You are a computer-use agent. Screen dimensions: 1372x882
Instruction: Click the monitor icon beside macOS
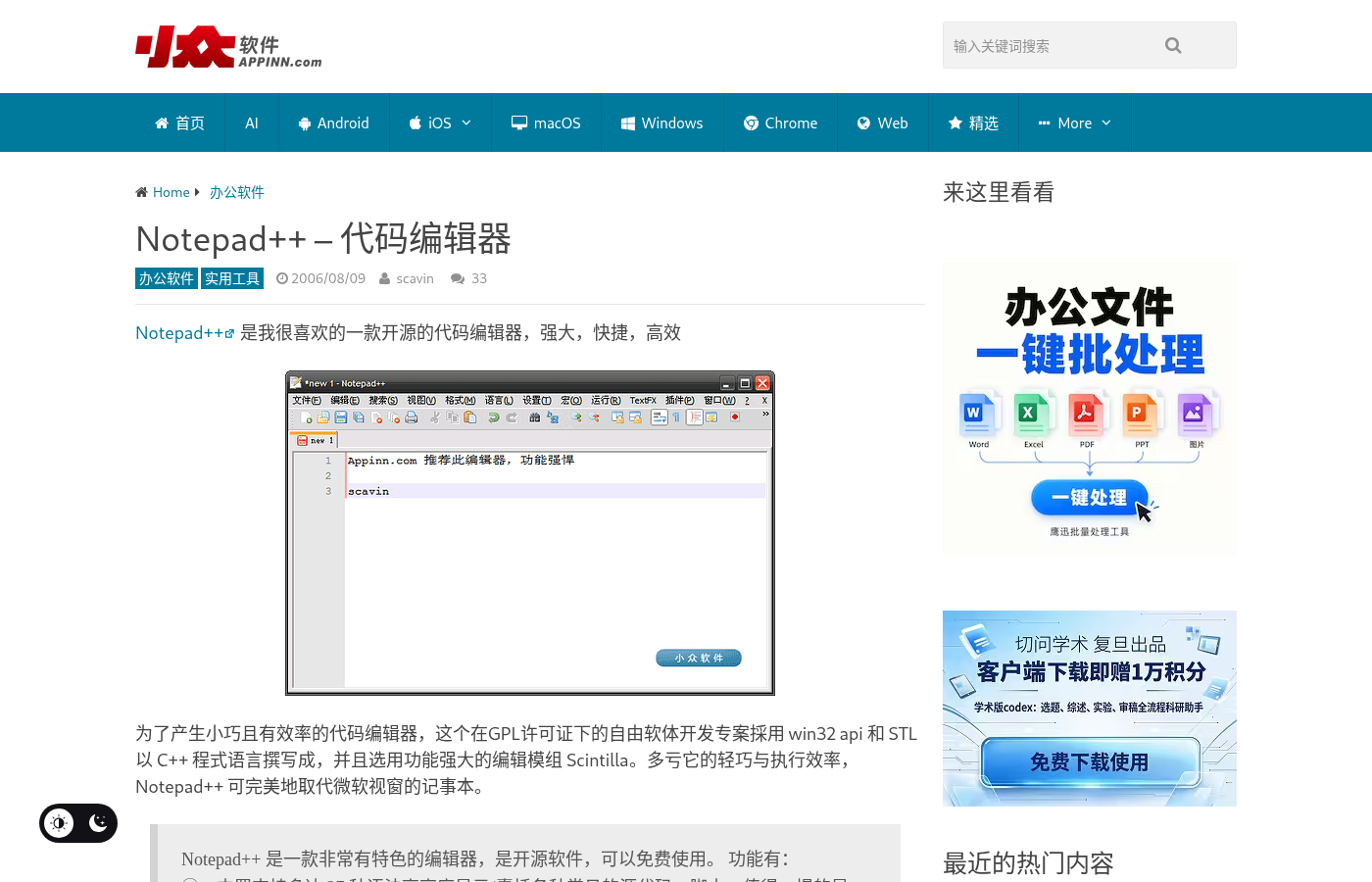[519, 123]
